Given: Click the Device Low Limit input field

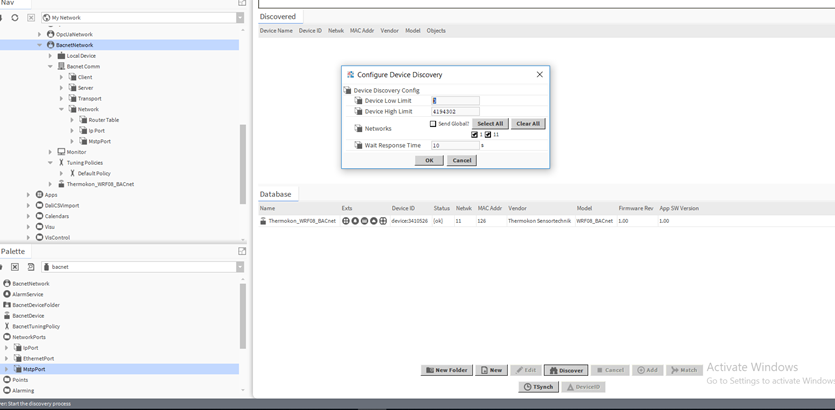Looking at the screenshot, I should 455,101.
